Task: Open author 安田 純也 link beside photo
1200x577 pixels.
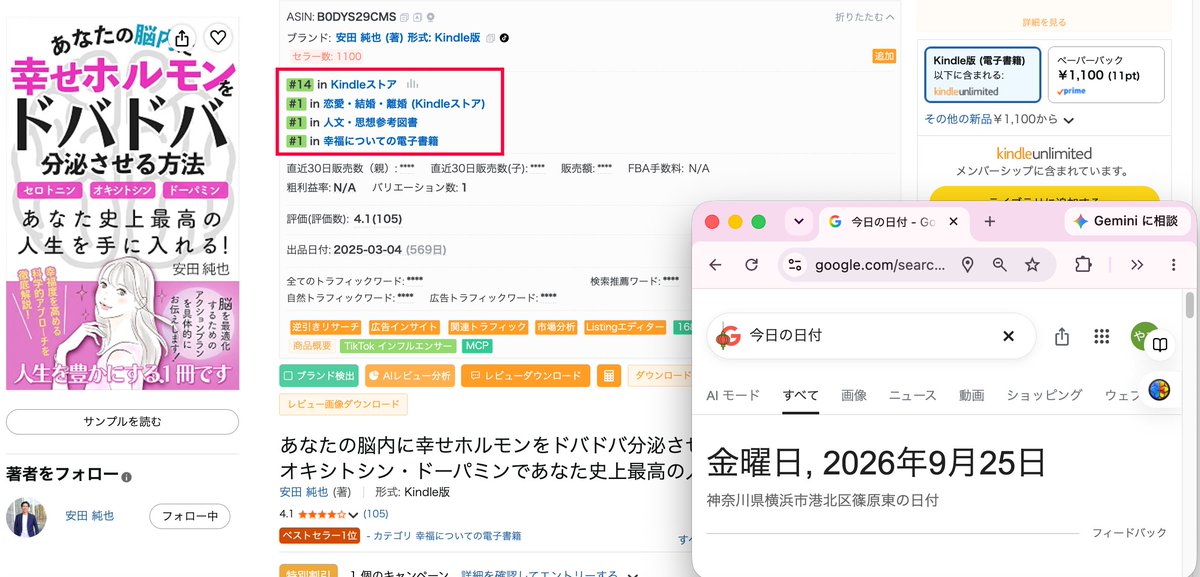Action: tap(90, 517)
